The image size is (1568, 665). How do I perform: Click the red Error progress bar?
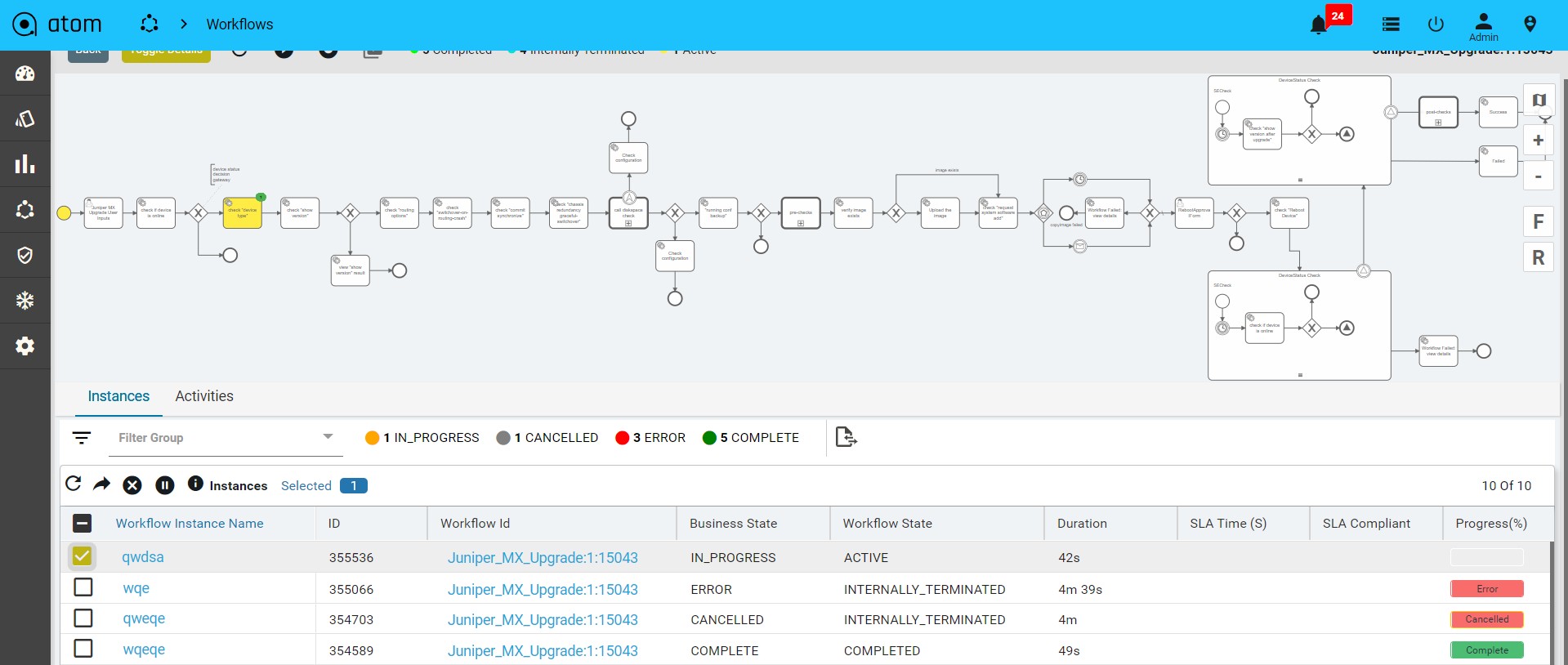tap(1487, 589)
